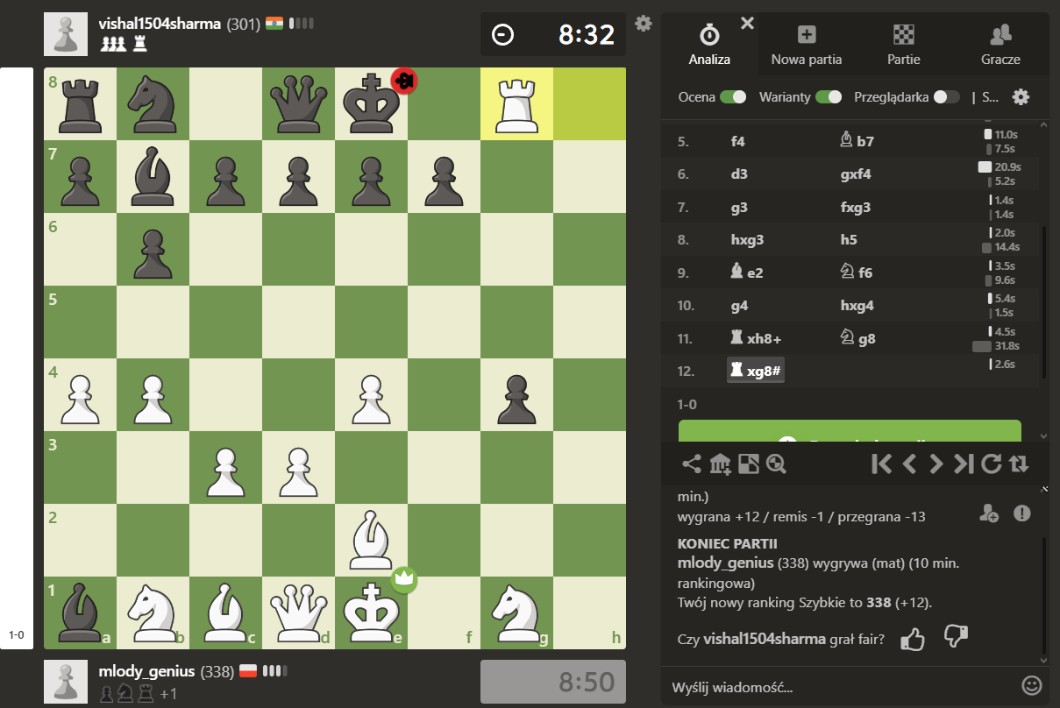Click the share game icon
The image size is (1060, 708).
691,464
